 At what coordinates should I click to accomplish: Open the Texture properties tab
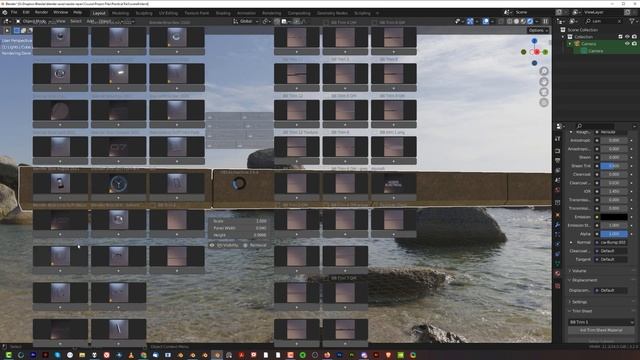(x=558, y=286)
